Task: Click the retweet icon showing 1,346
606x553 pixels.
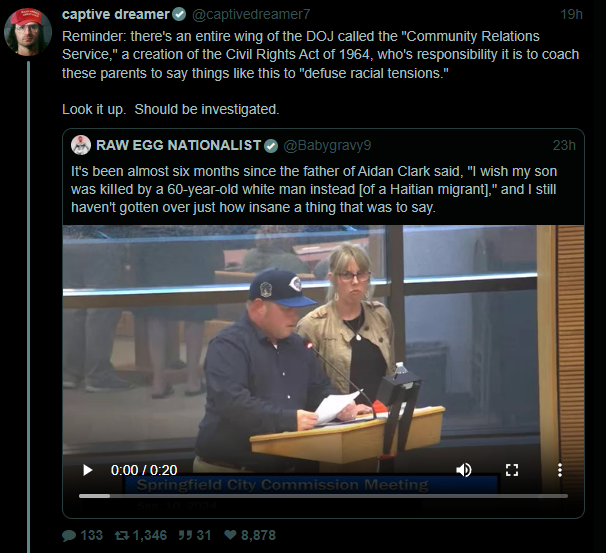Action: click(122, 536)
